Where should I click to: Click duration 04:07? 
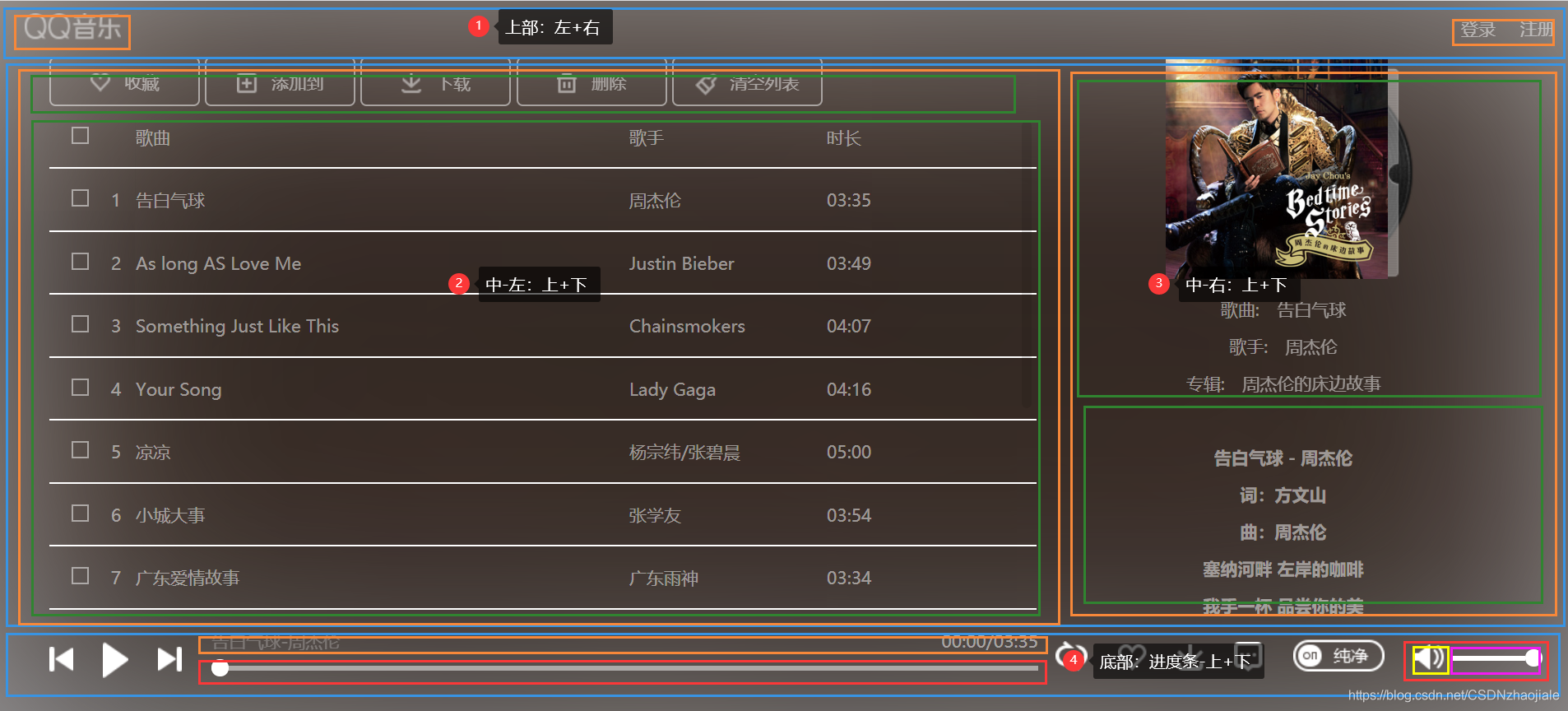(x=849, y=327)
